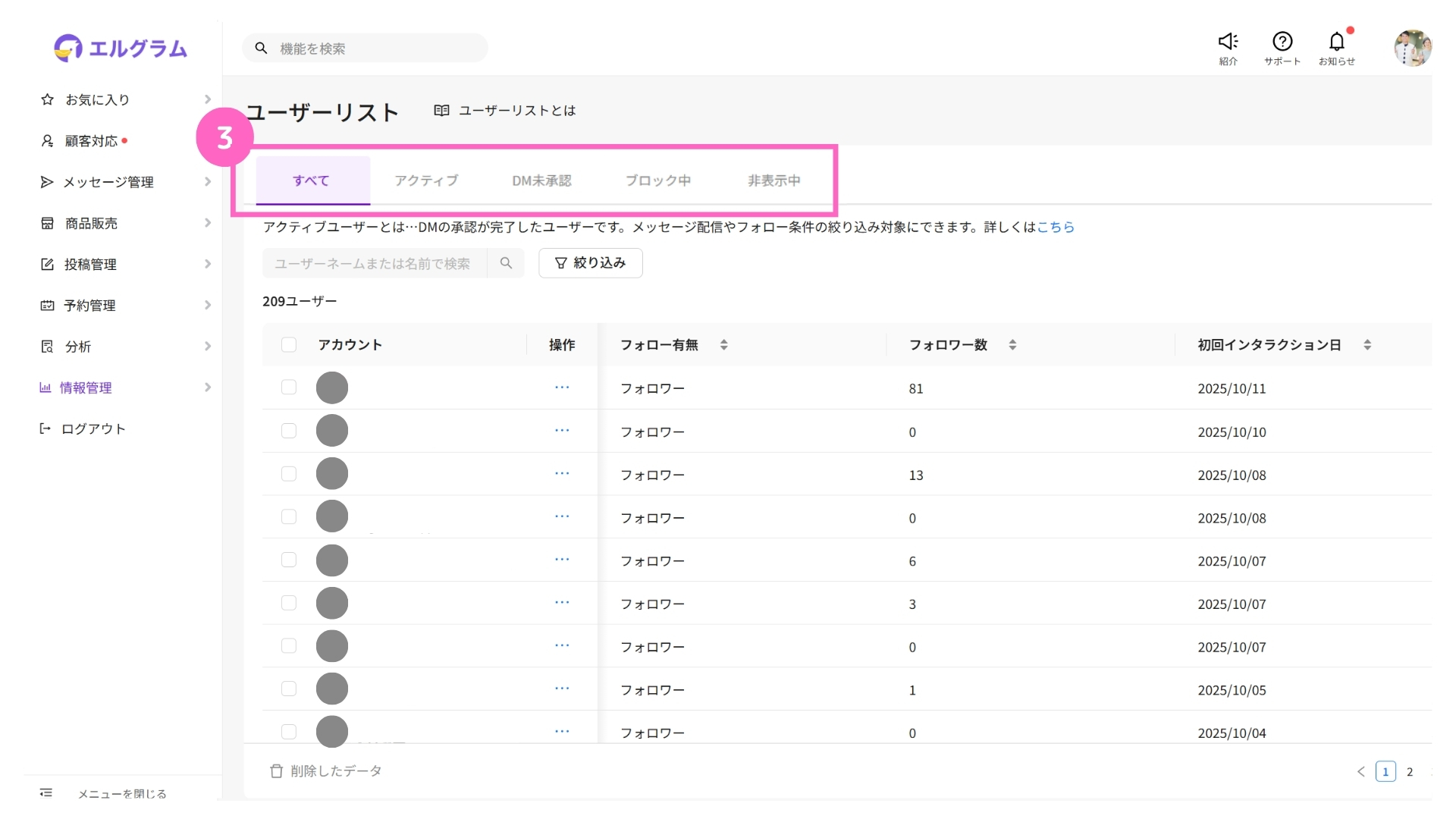Click the magnifier icon in user search
Screen dimensions: 1456x819
[506, 263]
